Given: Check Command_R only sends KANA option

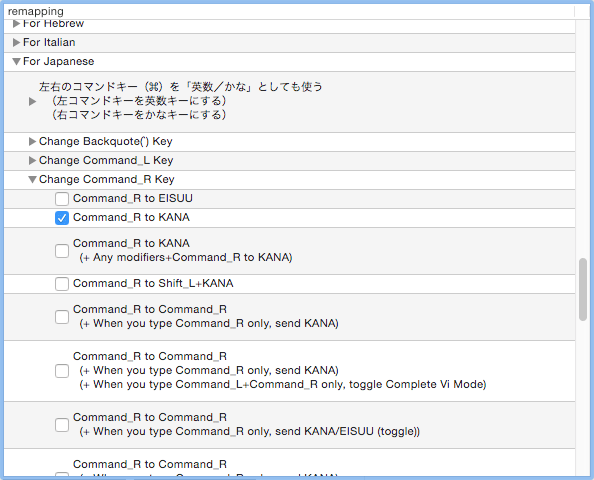Looking at the screenshot, I should pos(62,317).
